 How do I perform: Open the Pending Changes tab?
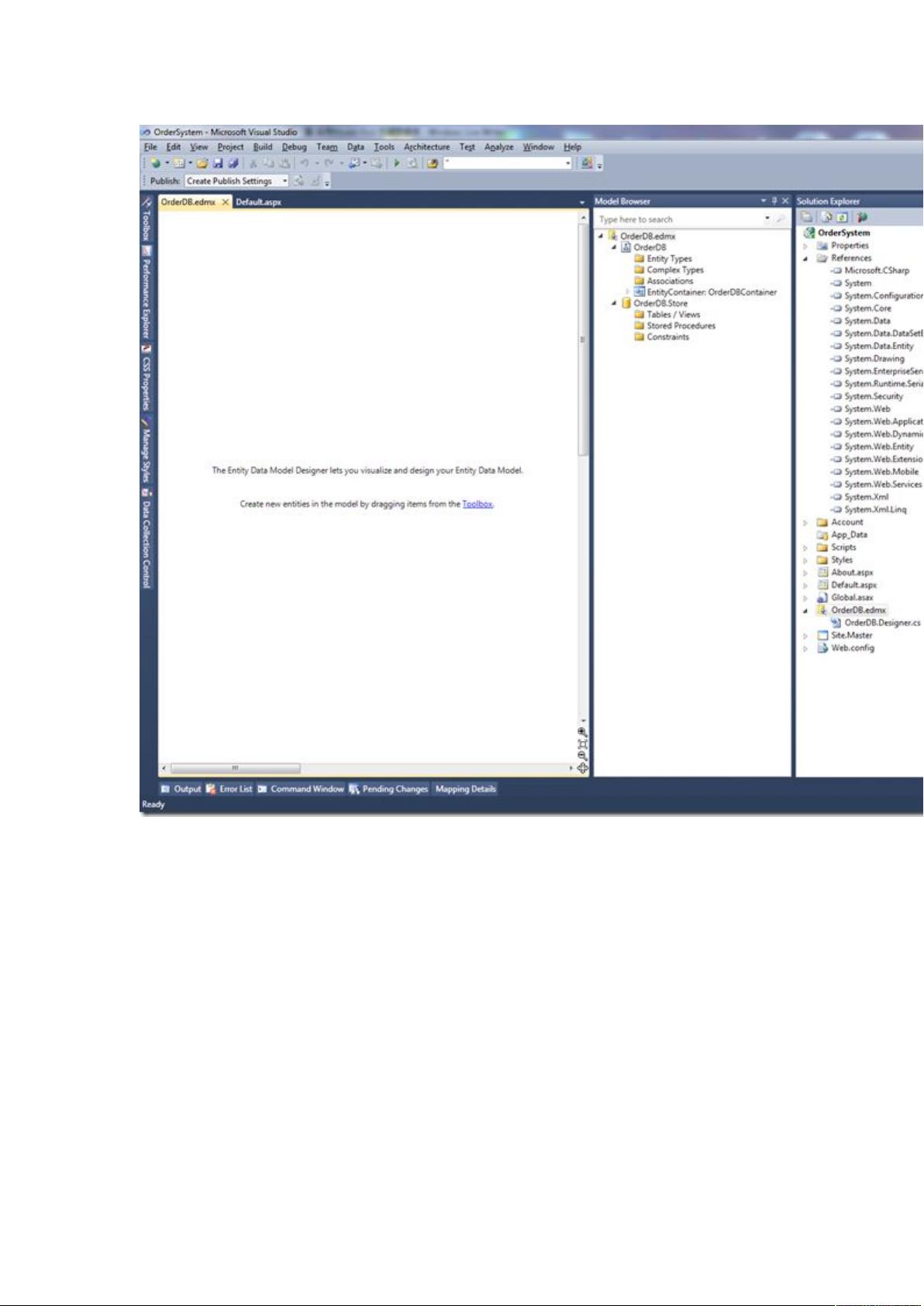click(x=388, y=789)
